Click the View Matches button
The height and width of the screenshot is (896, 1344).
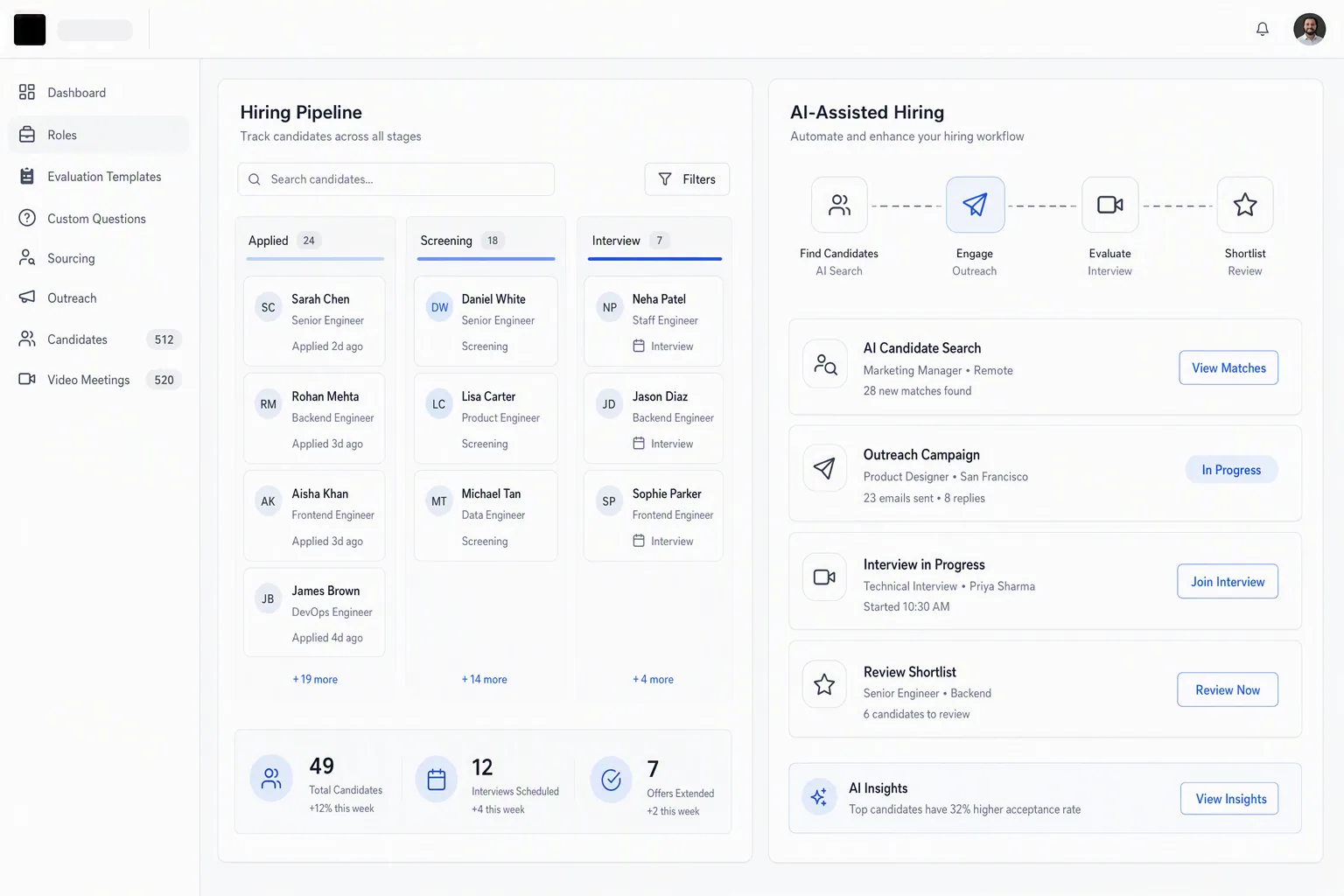[x=1228, y=367]
